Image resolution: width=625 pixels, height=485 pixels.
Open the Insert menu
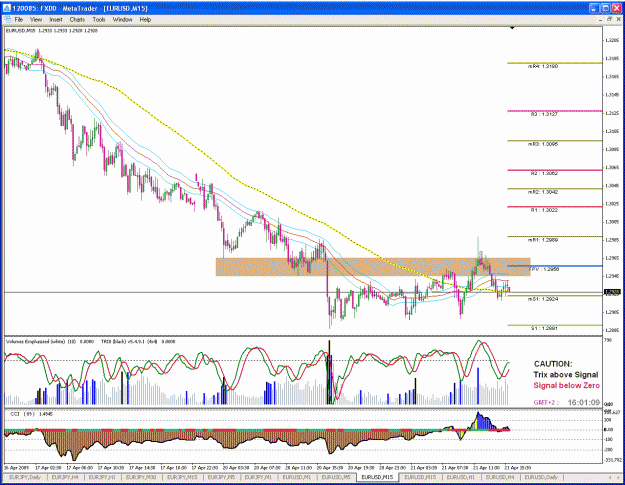tap(56, 20)
